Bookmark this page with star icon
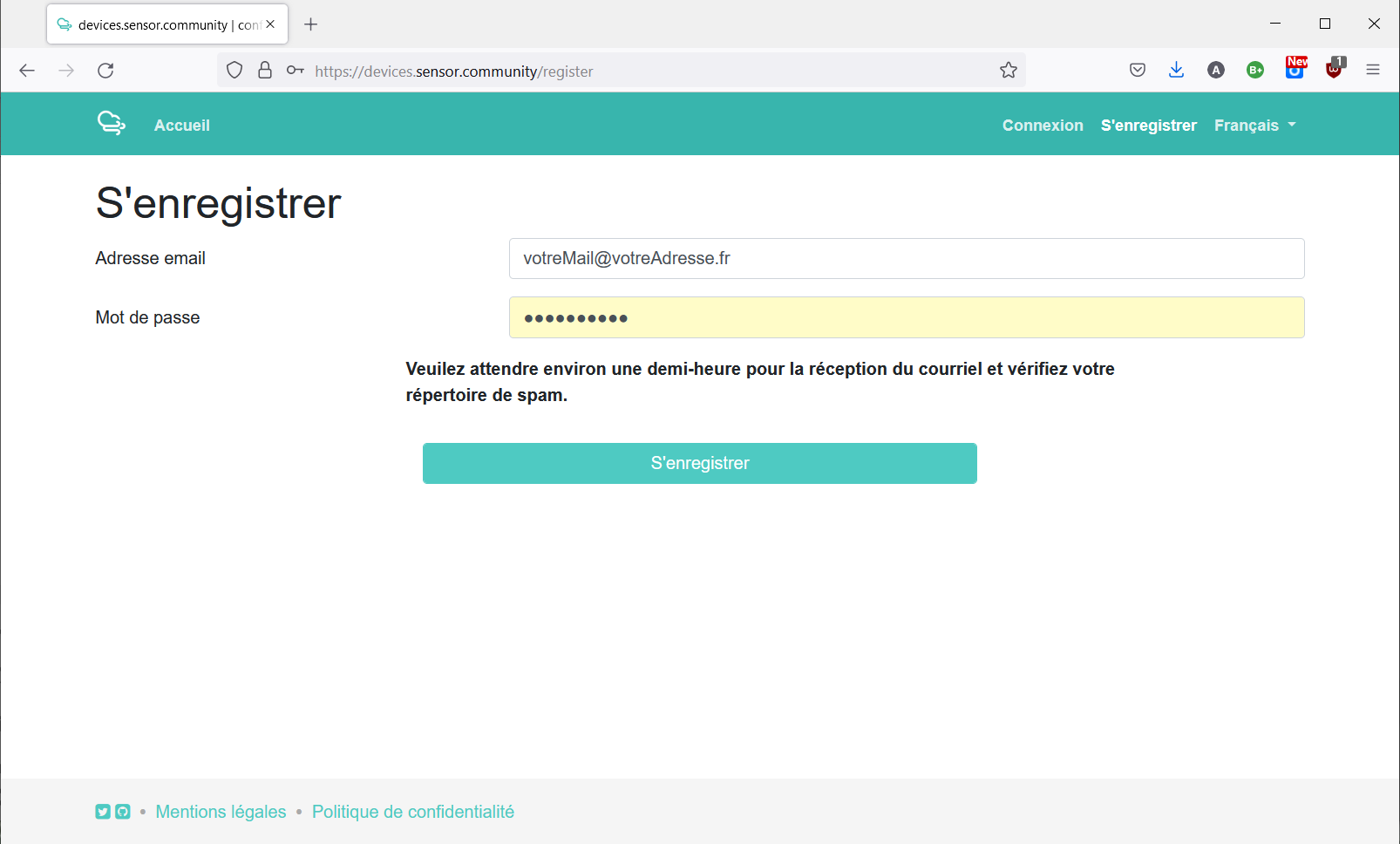1400x844 pixels. 1009,71
